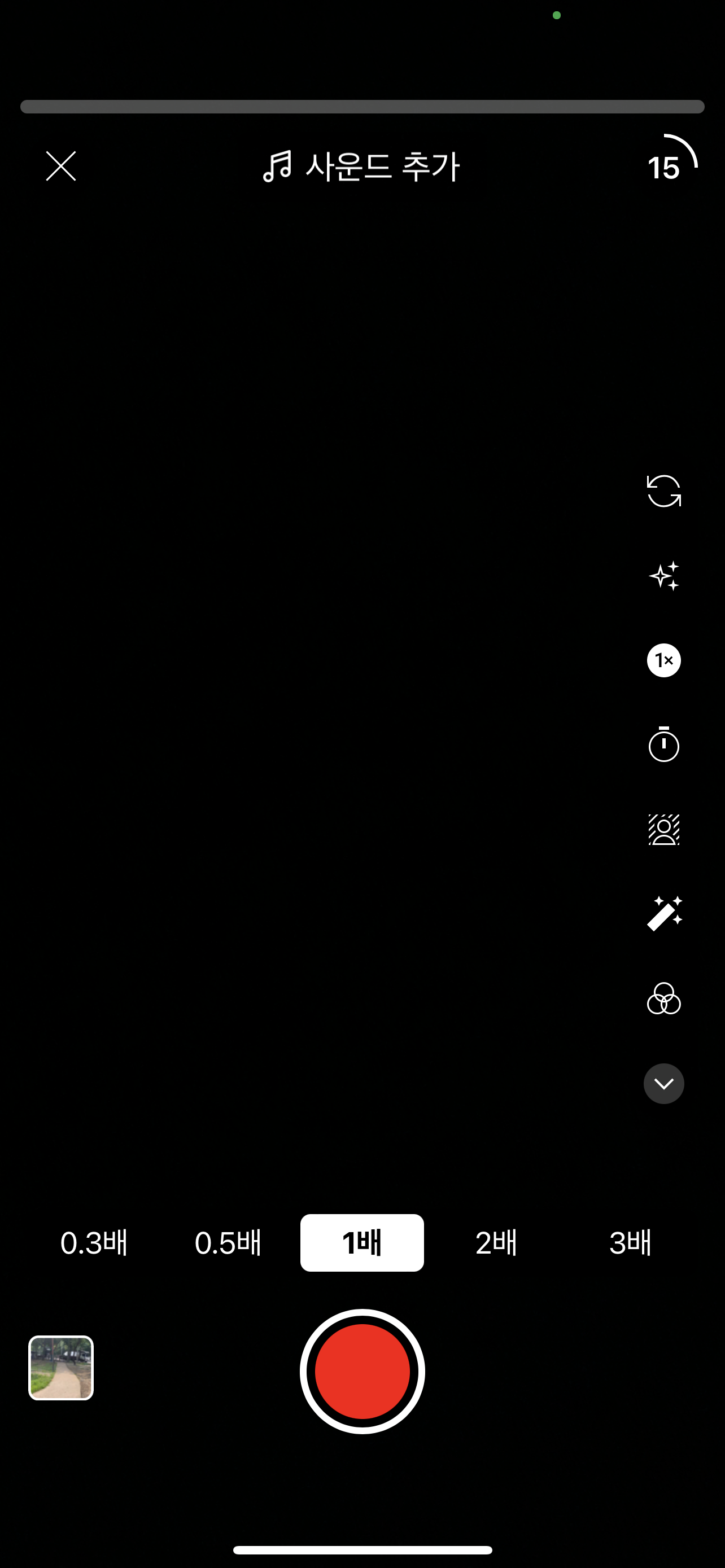Tap the 1x speed icon

[x=663, y=660]
